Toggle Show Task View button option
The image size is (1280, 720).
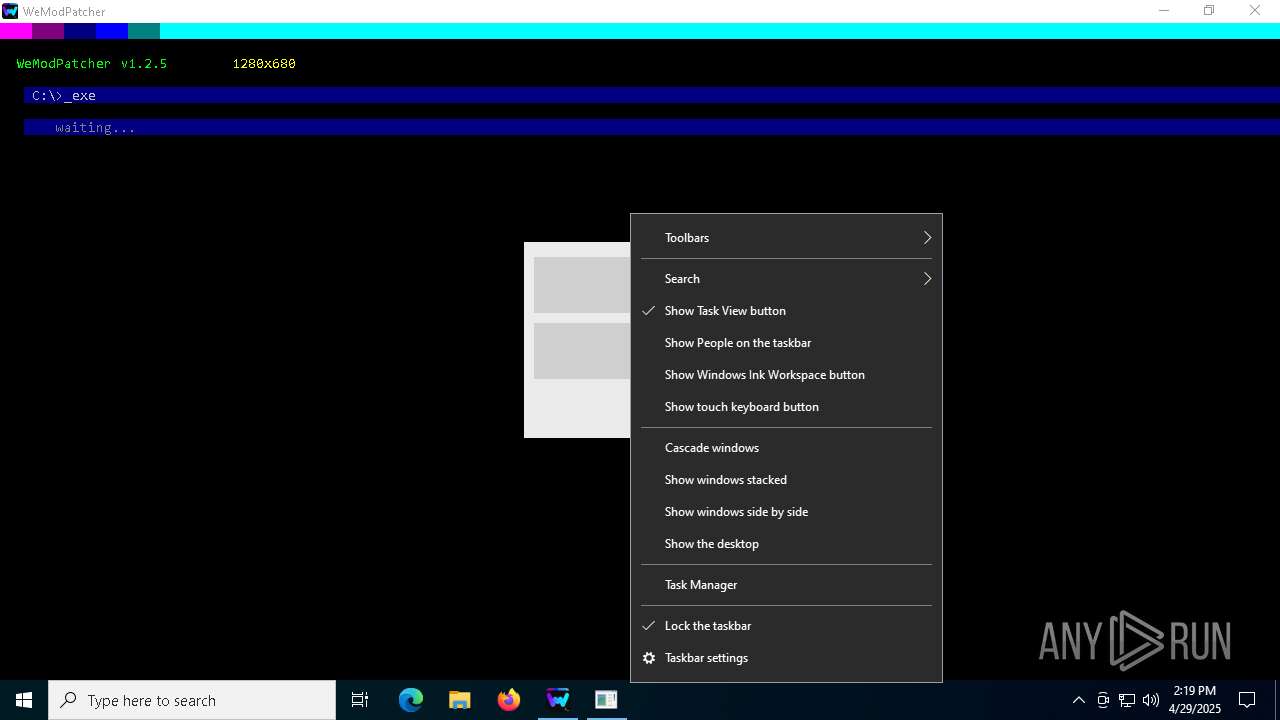[786, 311]
